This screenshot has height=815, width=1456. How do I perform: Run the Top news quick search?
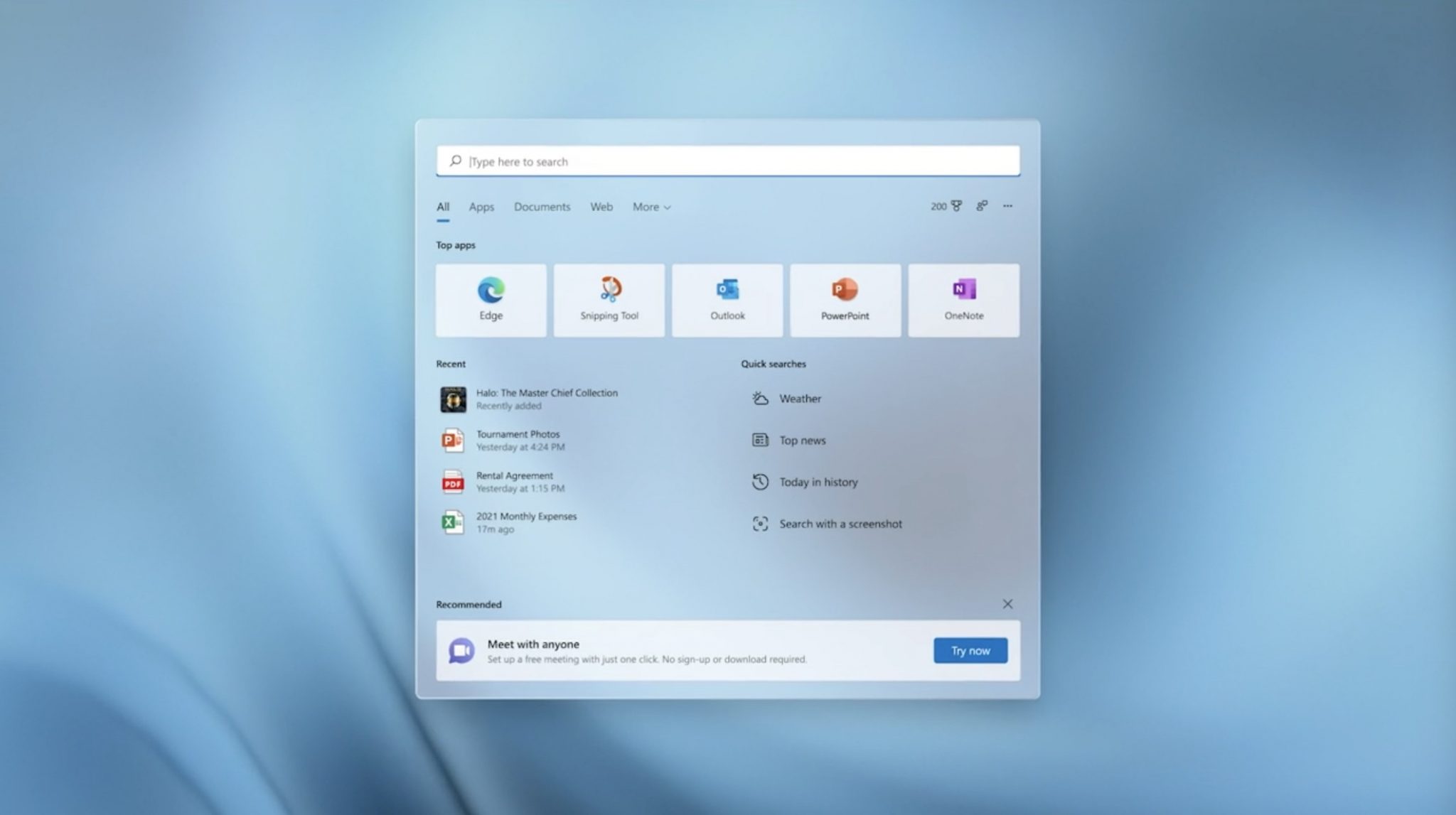(x=788, y=441)
